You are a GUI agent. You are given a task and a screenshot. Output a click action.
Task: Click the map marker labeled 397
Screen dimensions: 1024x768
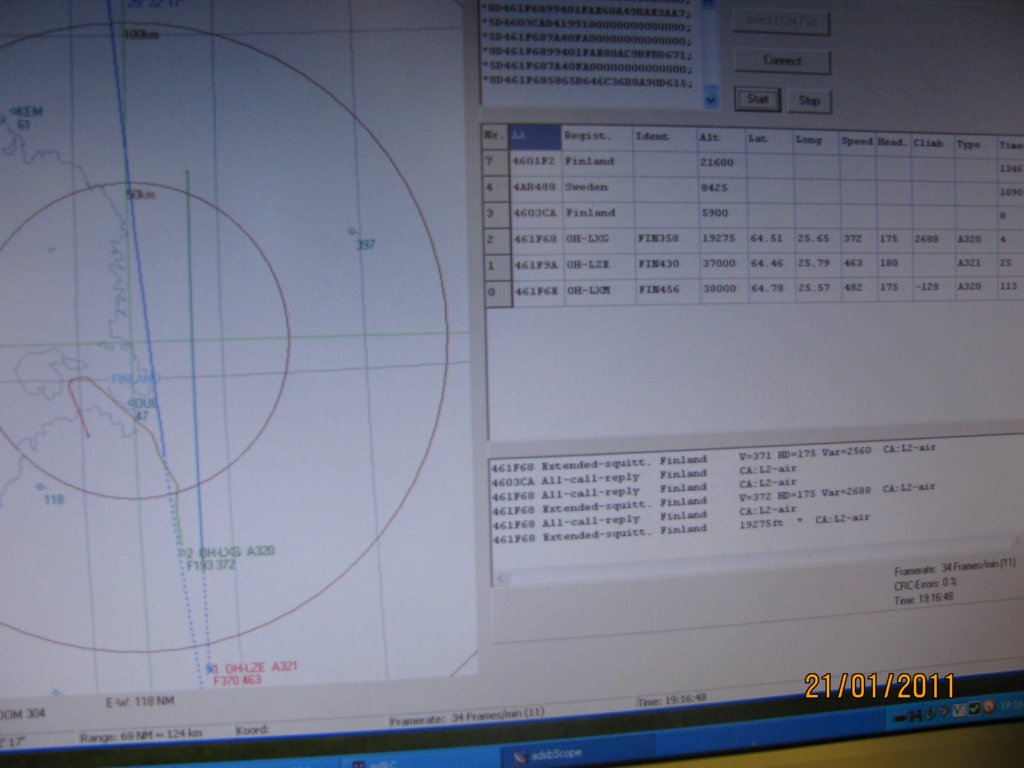pyautogui.click(x=352, y=232)
